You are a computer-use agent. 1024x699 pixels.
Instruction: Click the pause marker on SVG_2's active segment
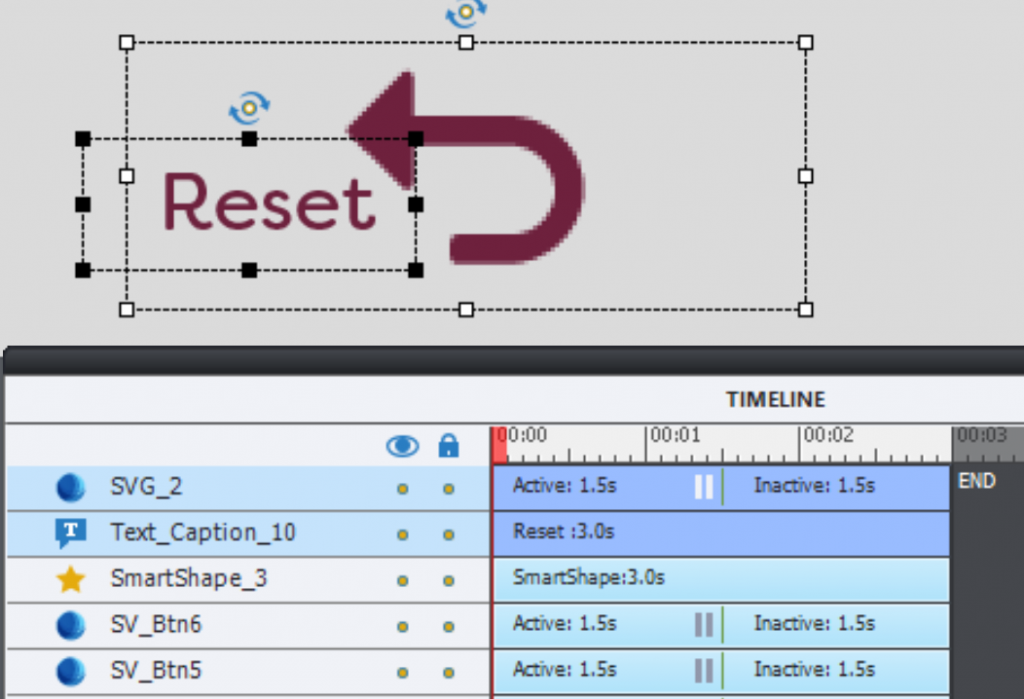(703, 487)
